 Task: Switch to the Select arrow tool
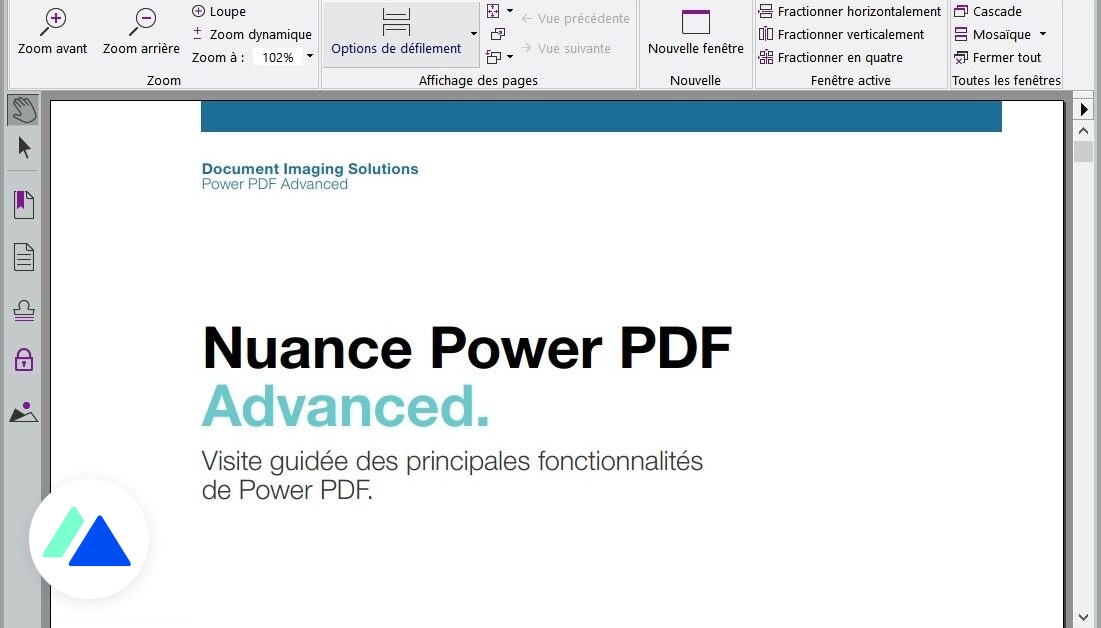22,148
